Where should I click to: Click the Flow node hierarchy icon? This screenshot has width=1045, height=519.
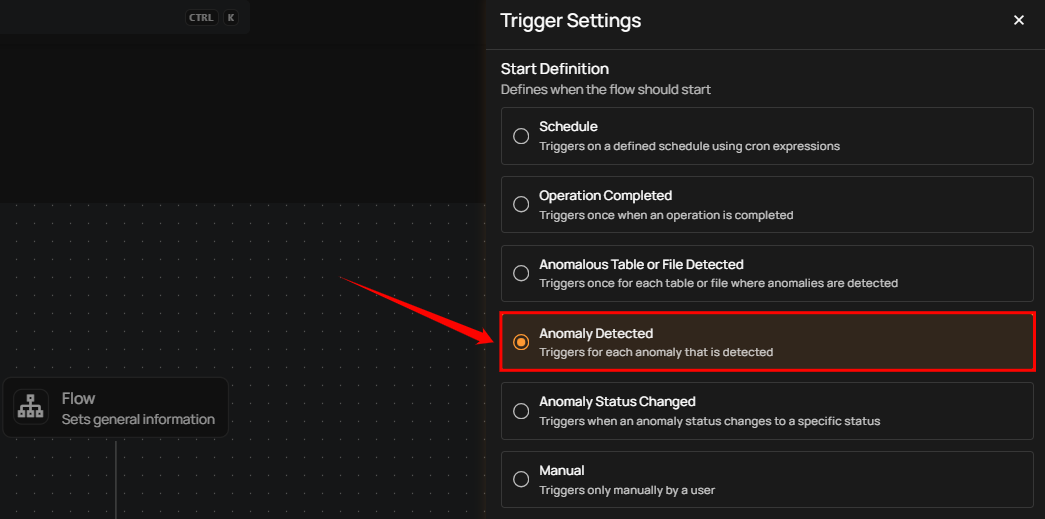(31, 407)
